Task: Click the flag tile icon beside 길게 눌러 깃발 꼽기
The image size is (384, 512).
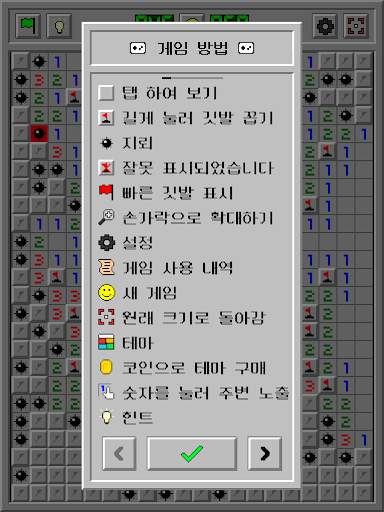Action: tap(106, 118)
